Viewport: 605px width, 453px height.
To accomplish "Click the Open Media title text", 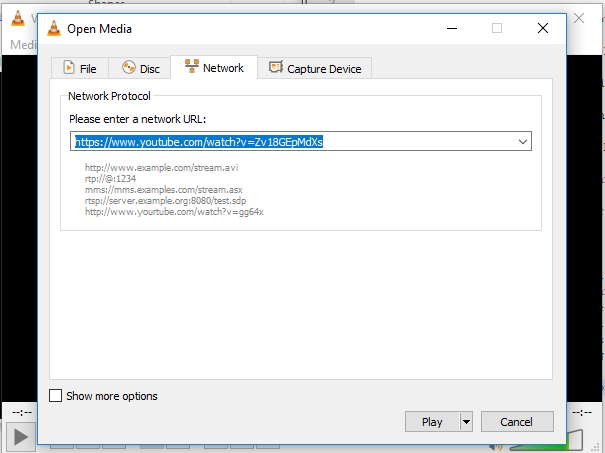I will (100, 29).
